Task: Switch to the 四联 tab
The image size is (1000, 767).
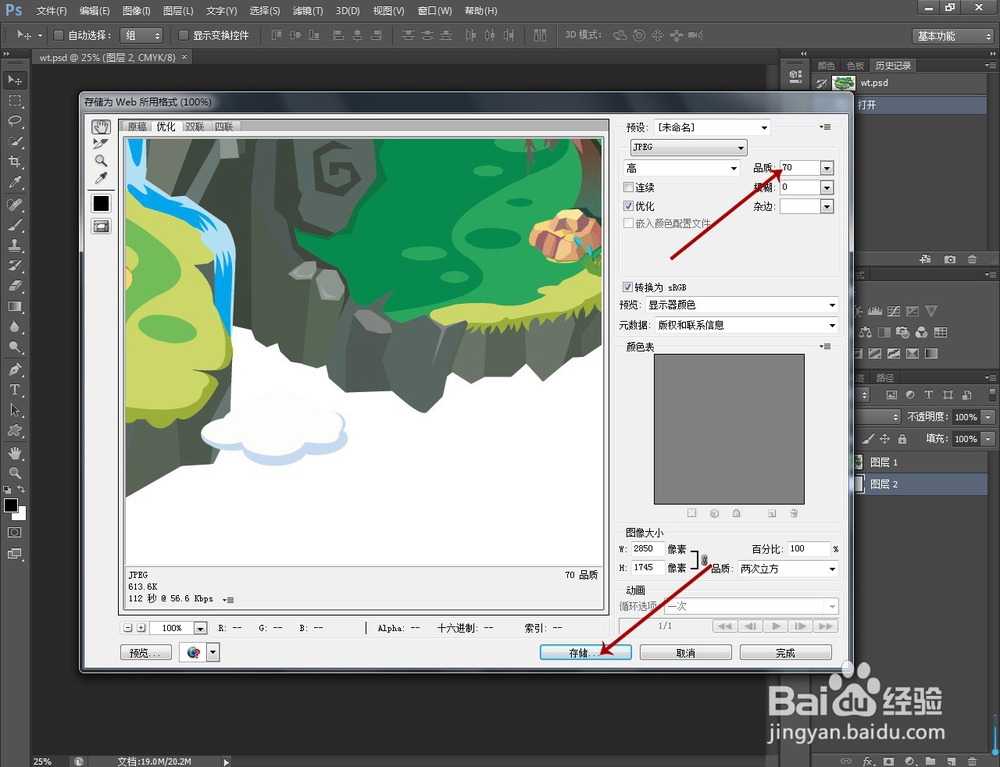Action: click(224, 126)
